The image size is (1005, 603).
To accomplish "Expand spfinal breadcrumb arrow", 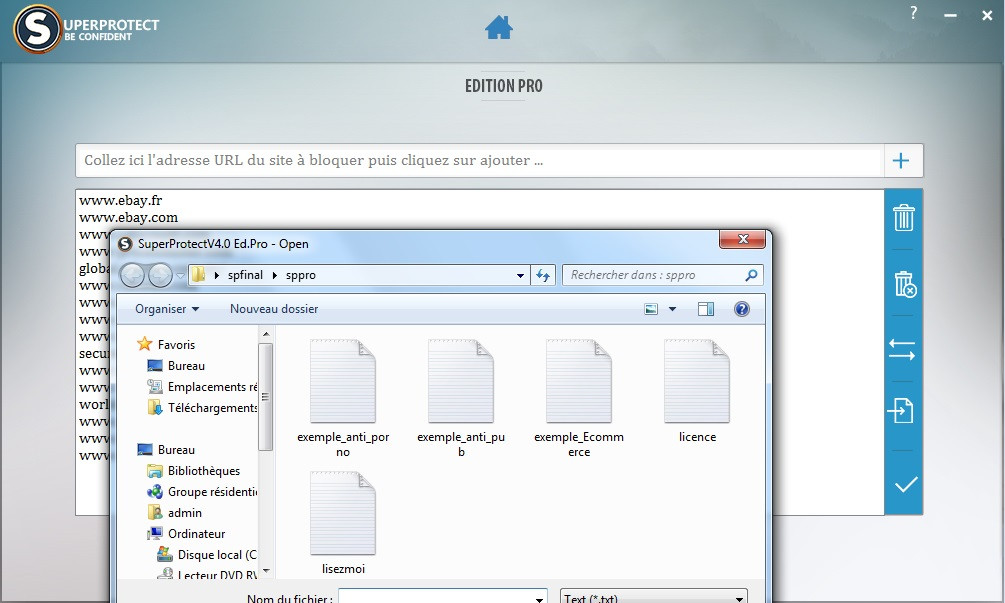I will (x=275, y=276).
